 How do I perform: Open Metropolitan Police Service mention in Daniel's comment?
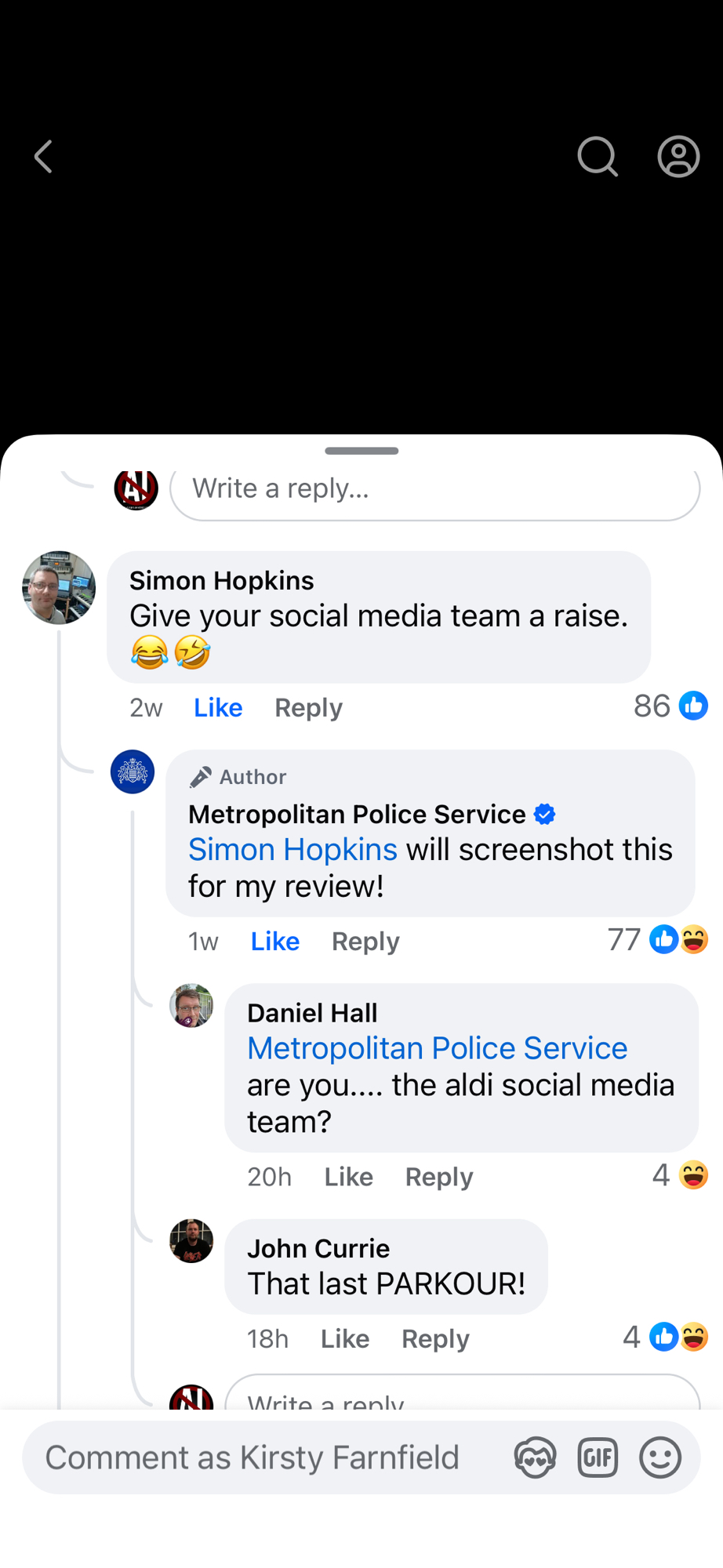tap(437, 1048)
